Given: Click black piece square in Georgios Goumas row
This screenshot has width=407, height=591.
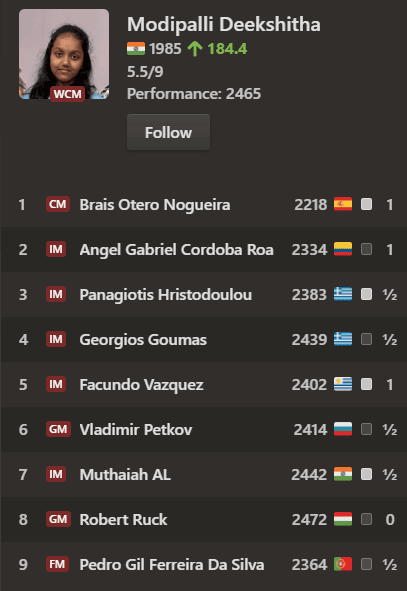Looking at the screenshot, I should coord(366,339).
